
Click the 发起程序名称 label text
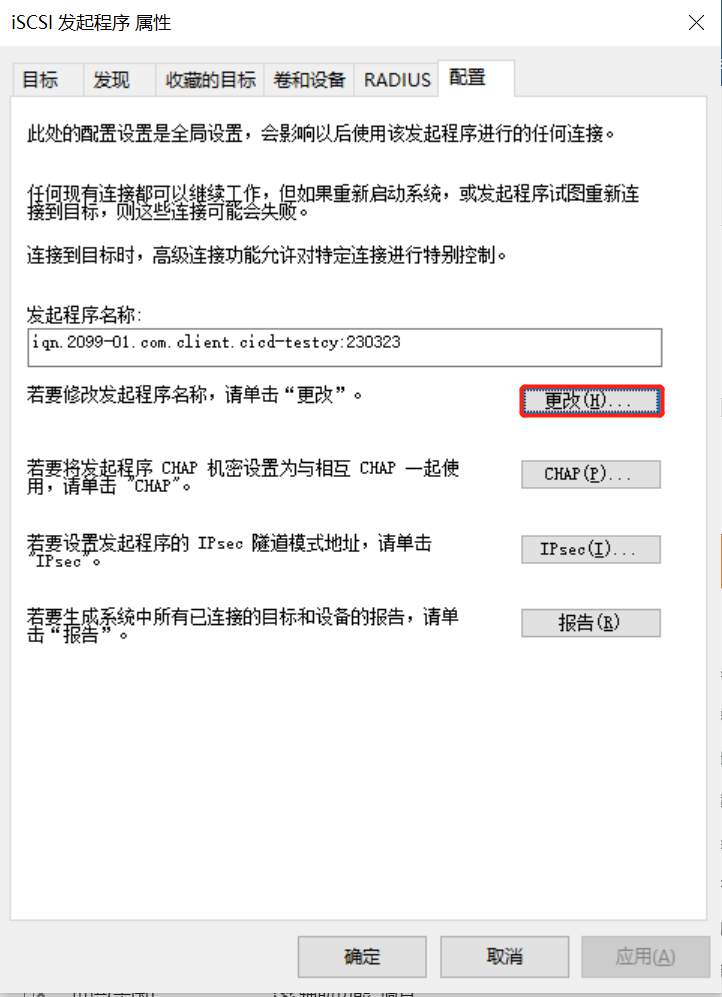pyautogui.click(x=85, y=315)
